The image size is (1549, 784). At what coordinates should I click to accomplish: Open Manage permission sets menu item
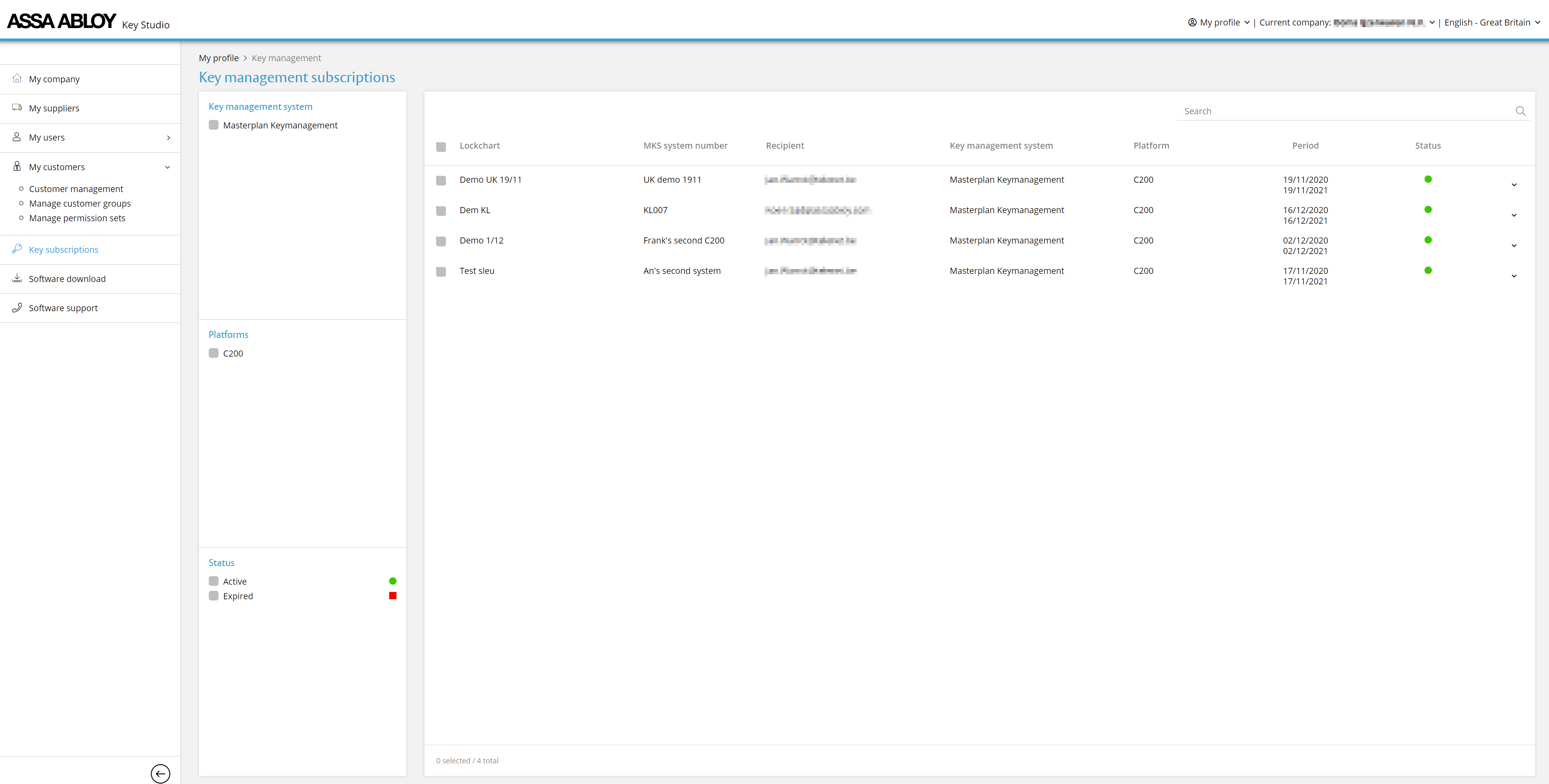[77, 218]
